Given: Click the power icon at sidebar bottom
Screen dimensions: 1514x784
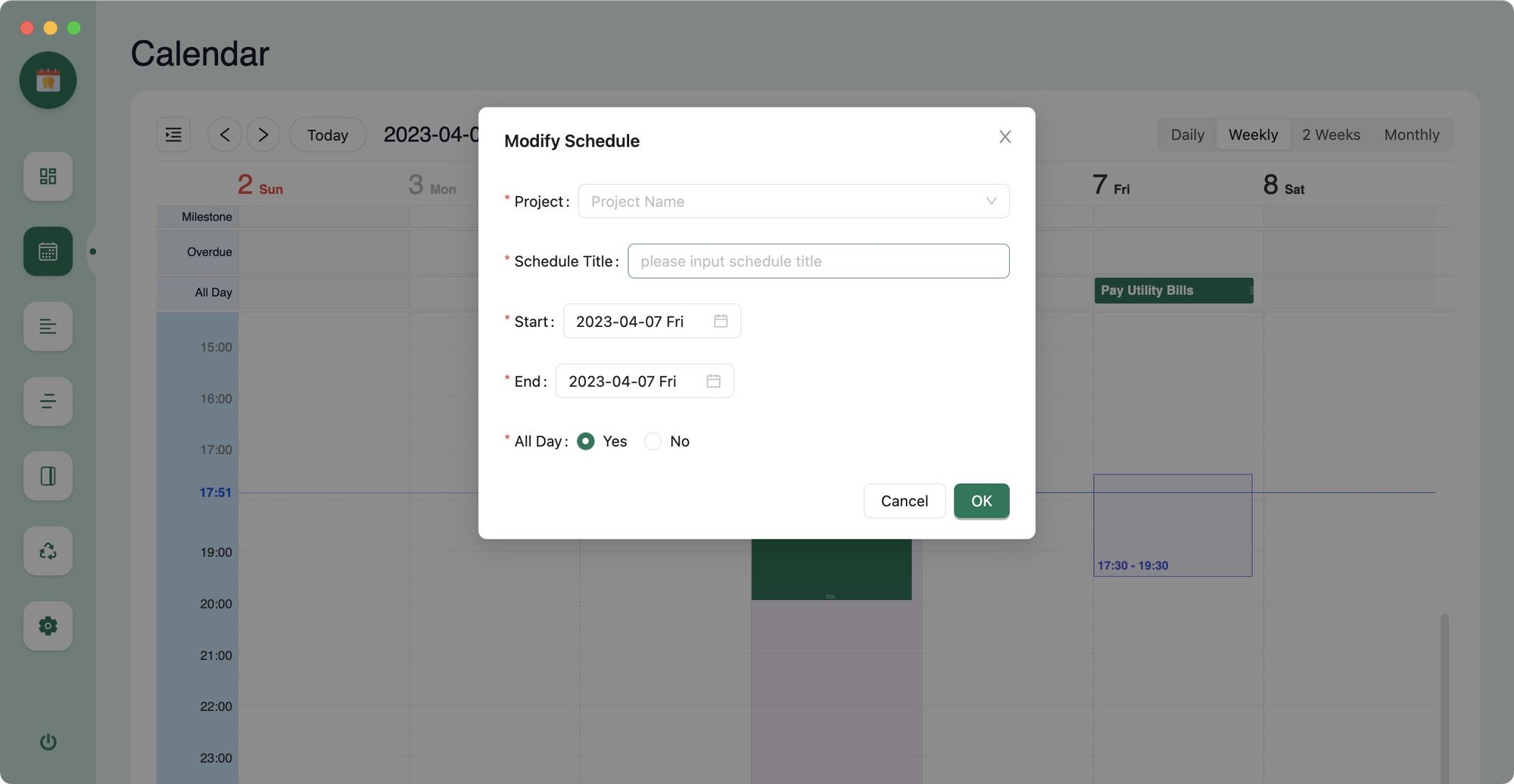Looking at the screenshot, I should [48, 742].
